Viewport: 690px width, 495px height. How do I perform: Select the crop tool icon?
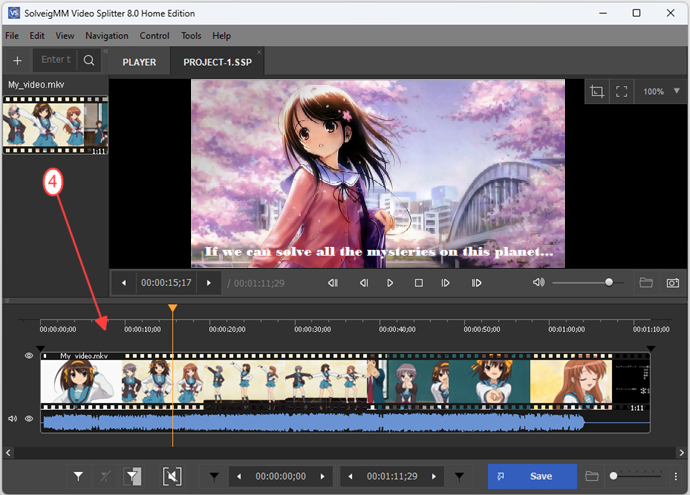[x=597, y=92]
